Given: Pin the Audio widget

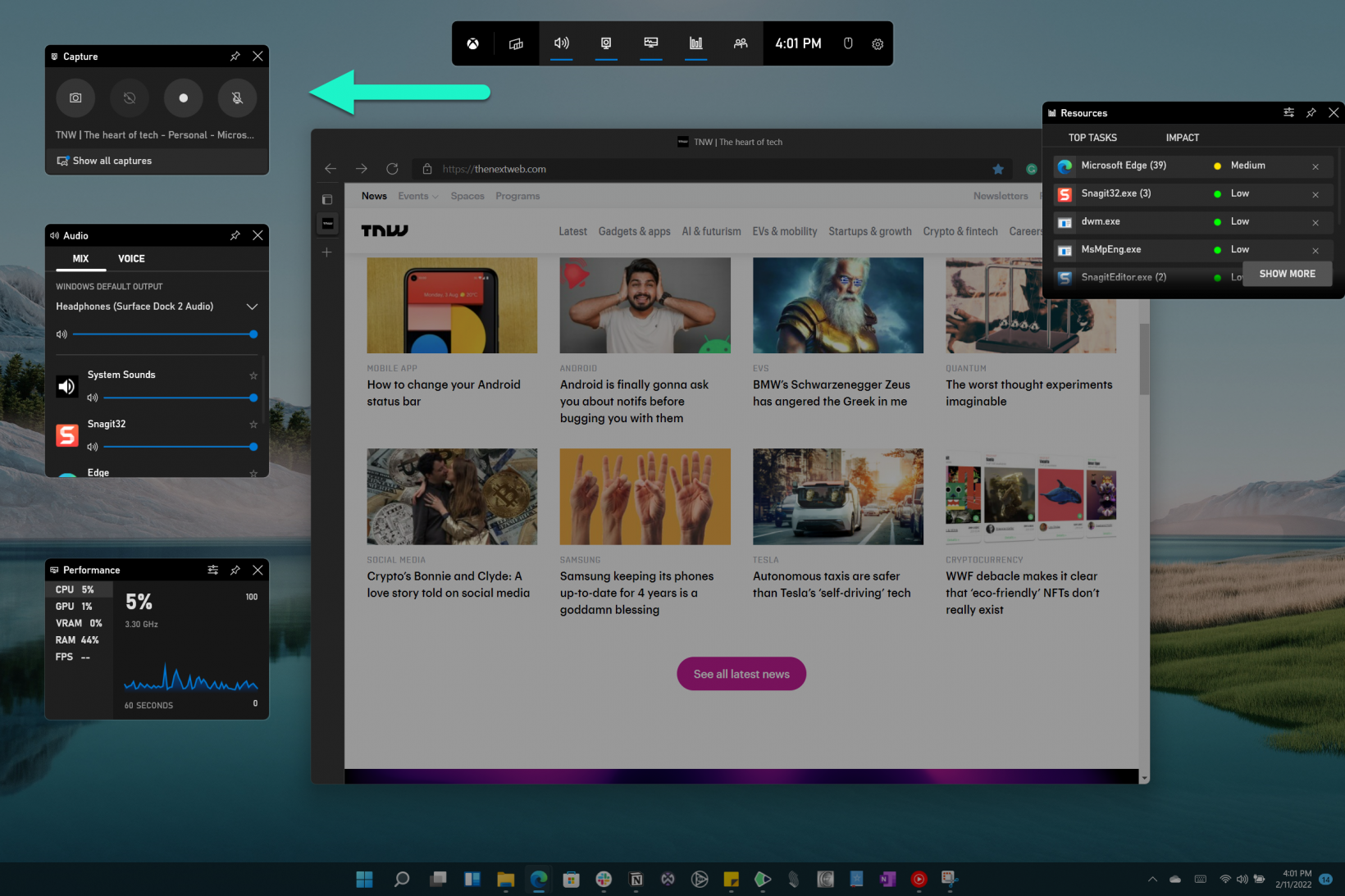Looking at the screenshot, I should click(235, 235).
